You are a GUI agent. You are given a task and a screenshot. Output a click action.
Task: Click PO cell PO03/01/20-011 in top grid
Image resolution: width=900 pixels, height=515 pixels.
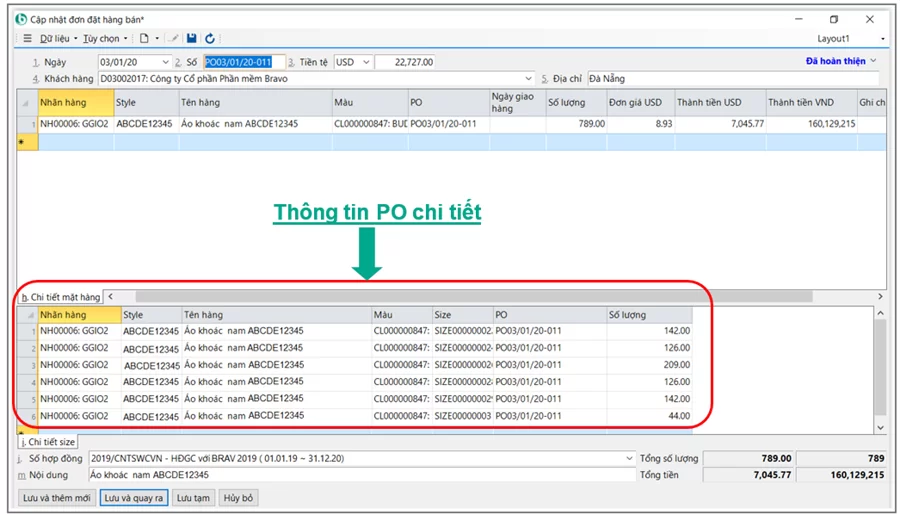[448, 124]
